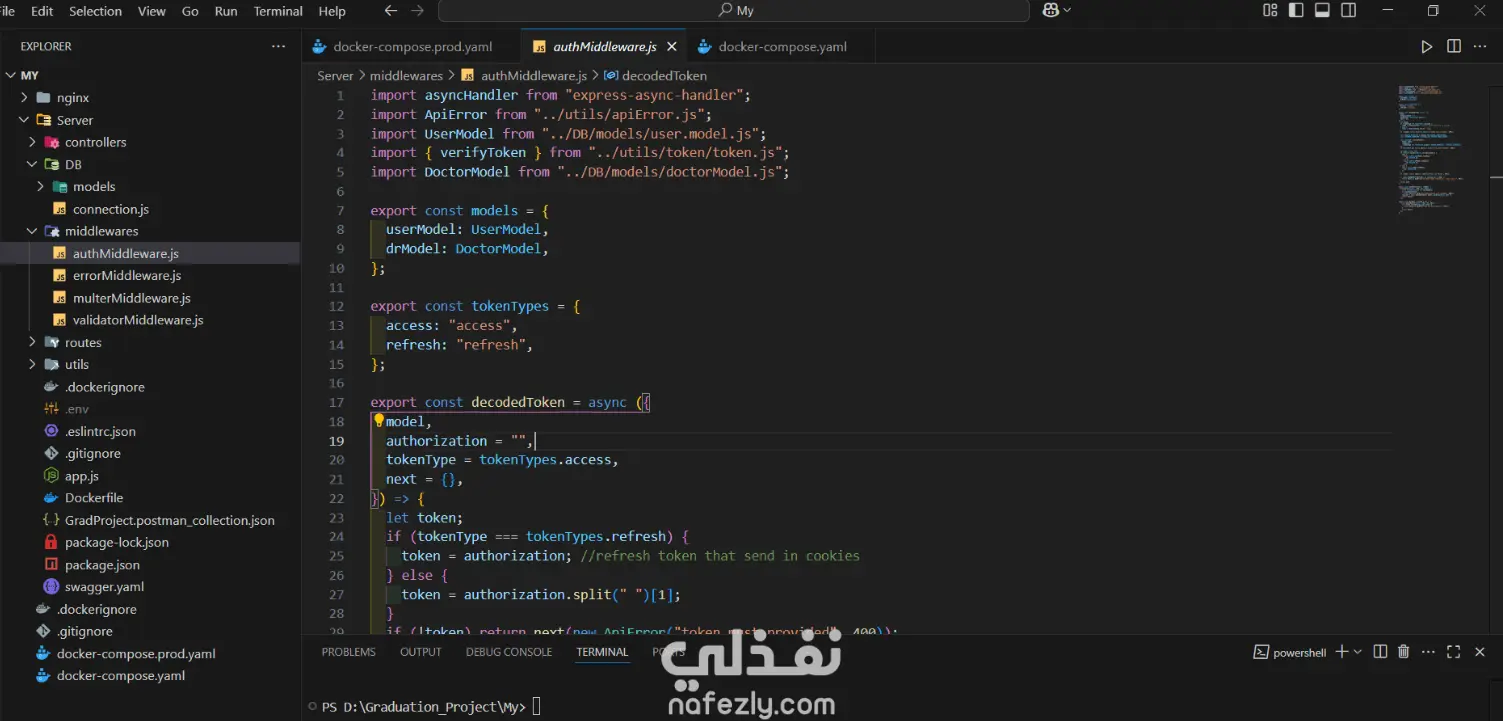Image resolution: width=1503 pixels, height=721 pixels.
Task: Click the lightbulb code action icon
Action: click(379, 420)
